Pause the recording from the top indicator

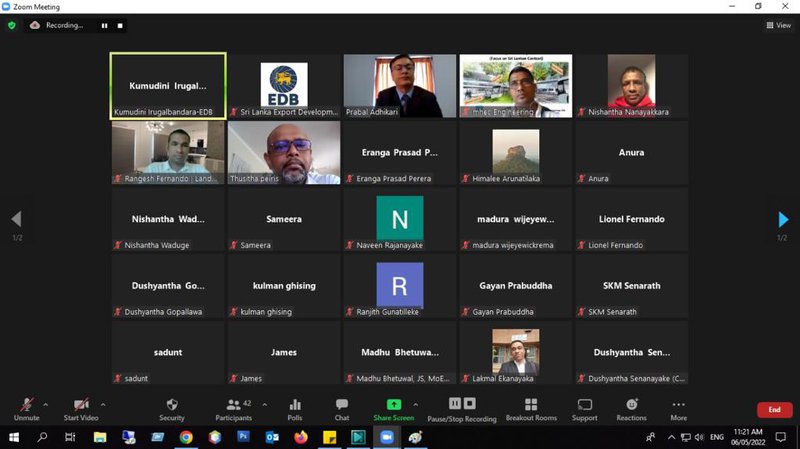105,26
